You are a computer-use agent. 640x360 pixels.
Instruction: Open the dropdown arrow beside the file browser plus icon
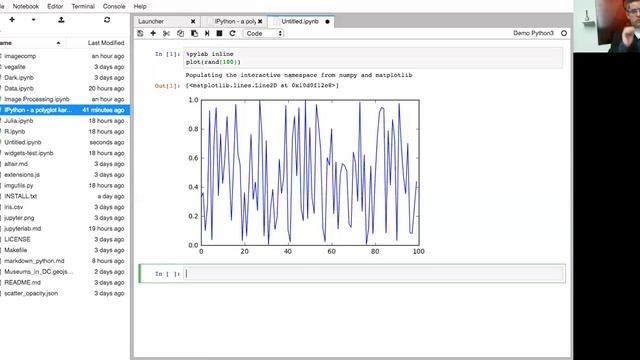(x=33, y=20)
